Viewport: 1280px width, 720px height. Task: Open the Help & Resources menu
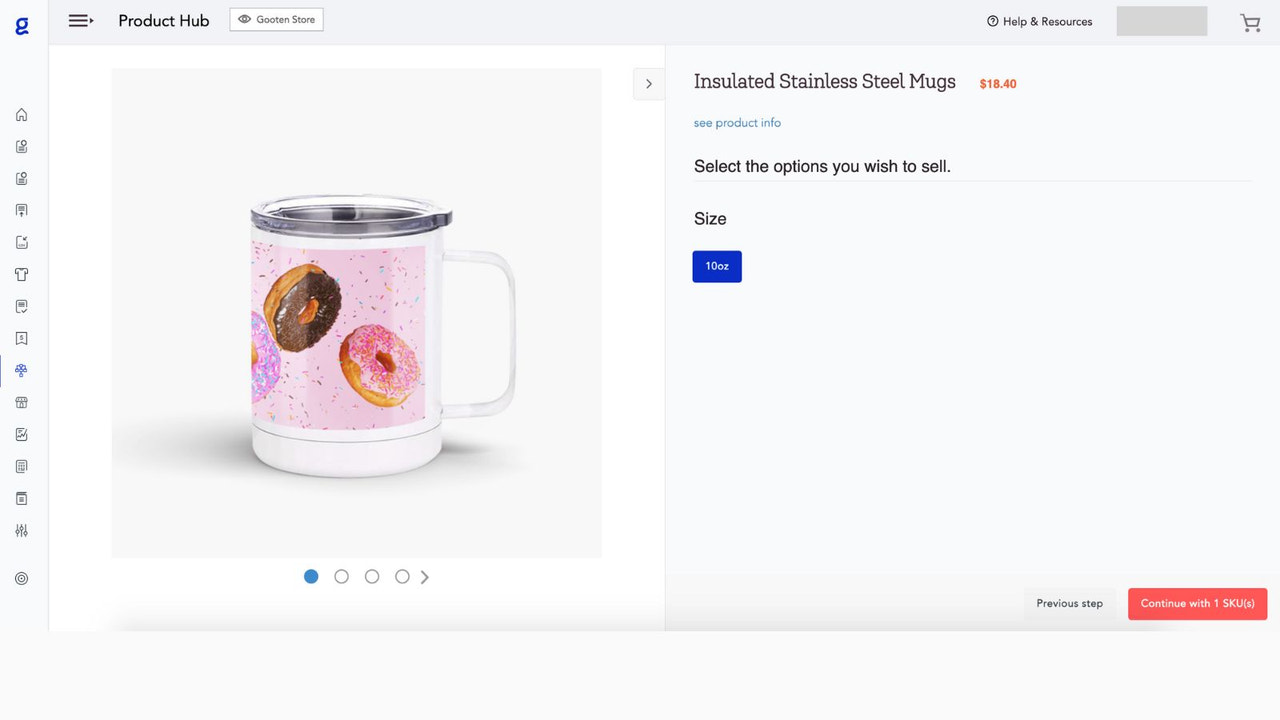tap(1040, 21)
